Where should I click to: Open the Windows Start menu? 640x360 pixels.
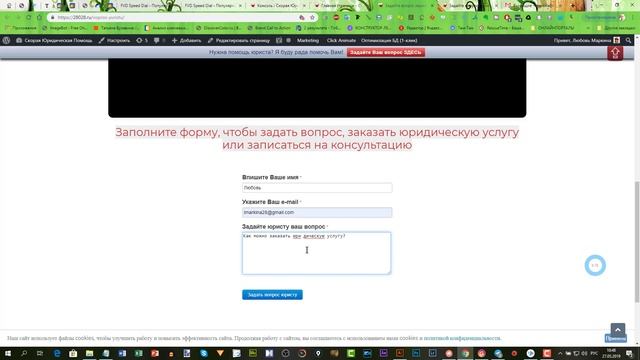pyautogui.click(x=7, y=353)
